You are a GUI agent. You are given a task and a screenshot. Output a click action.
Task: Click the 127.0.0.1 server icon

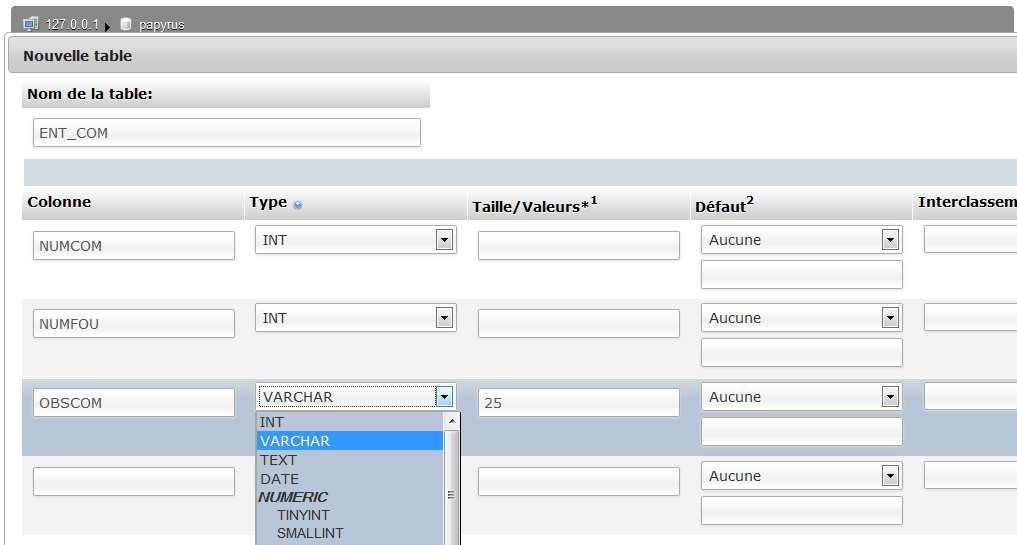pyautogui.click(x=30, y=24)
